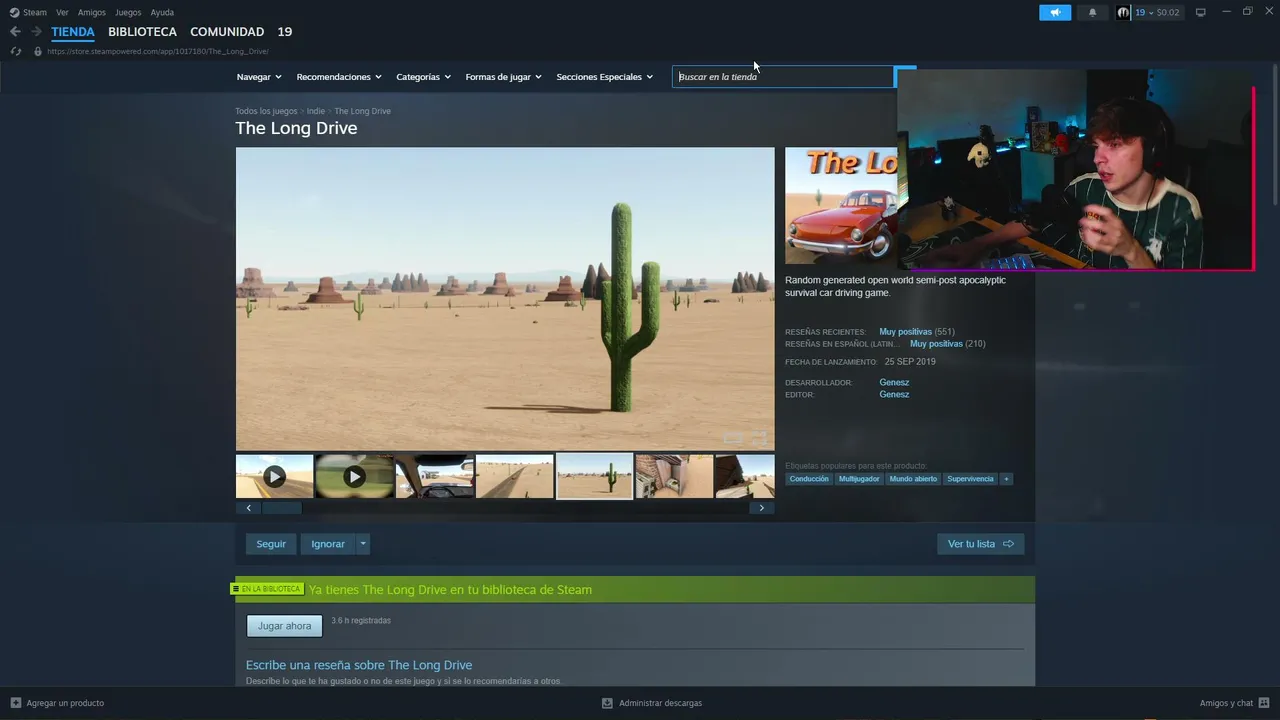Switch to the TIENDA tab
1280x720 pixels.
click(x=73, y=32)
